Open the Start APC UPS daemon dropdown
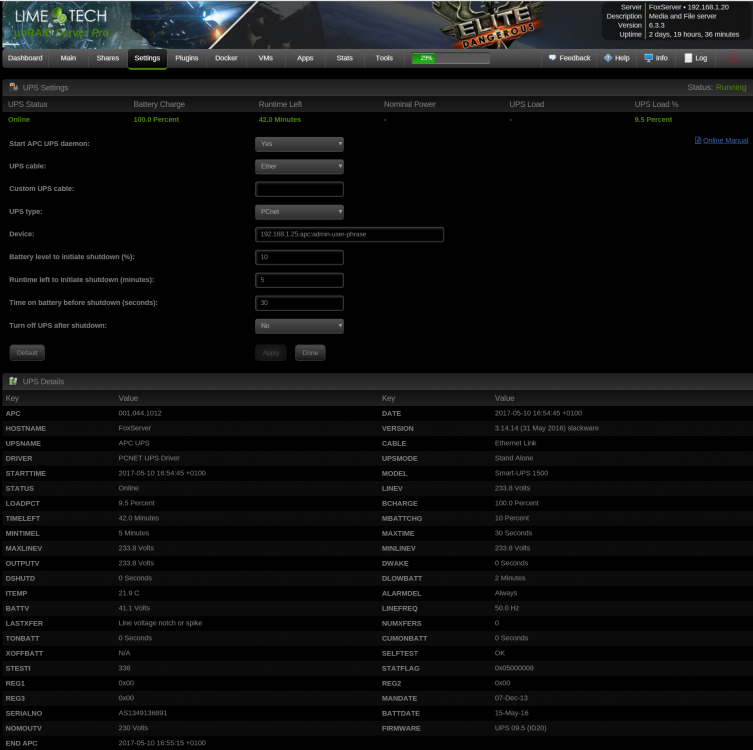Viewport: 753px width, 750px height. click(x=299, y=144)
